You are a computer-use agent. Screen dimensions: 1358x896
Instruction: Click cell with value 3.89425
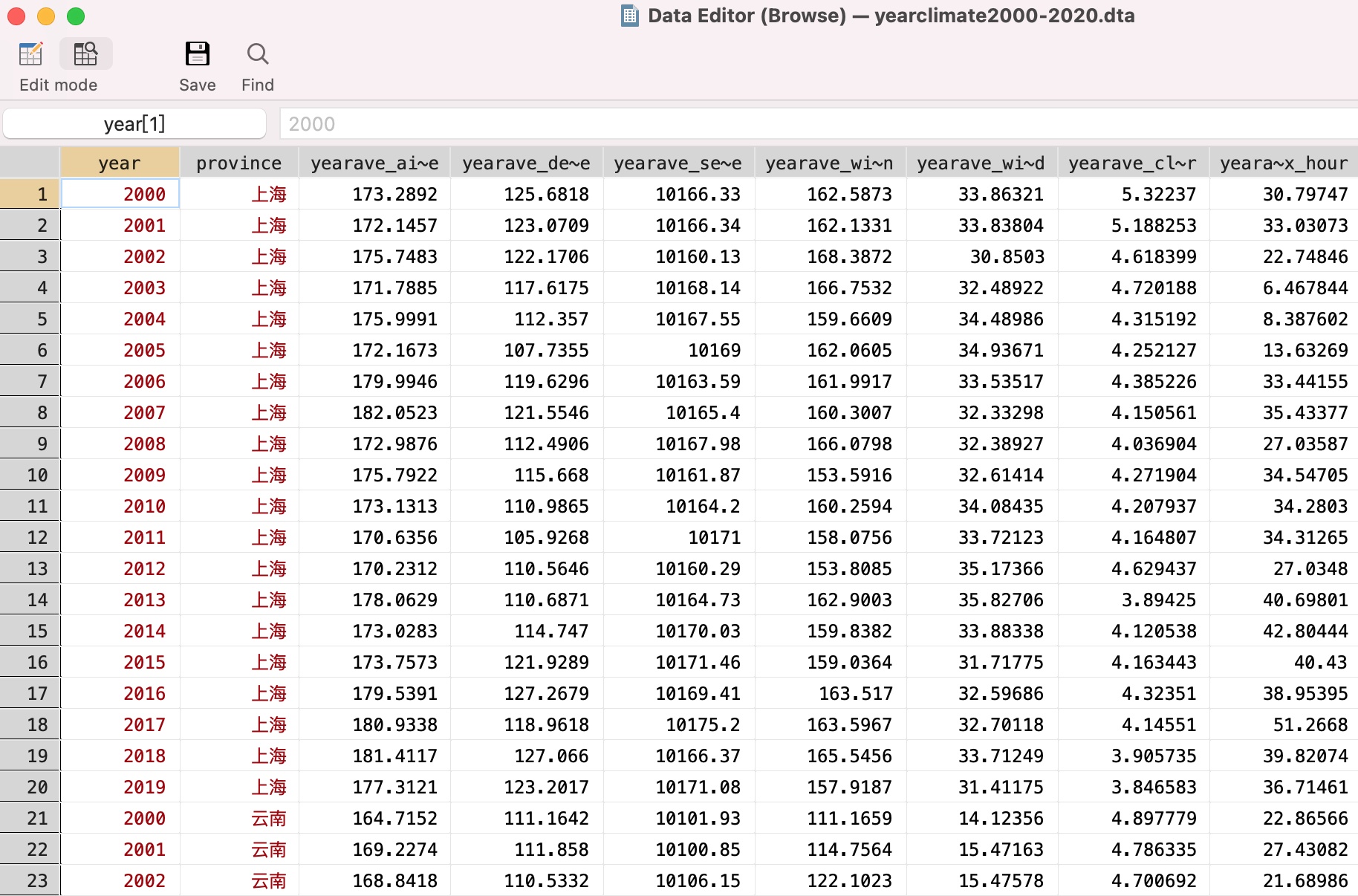pyautogui.click(x=1132, y=600)
